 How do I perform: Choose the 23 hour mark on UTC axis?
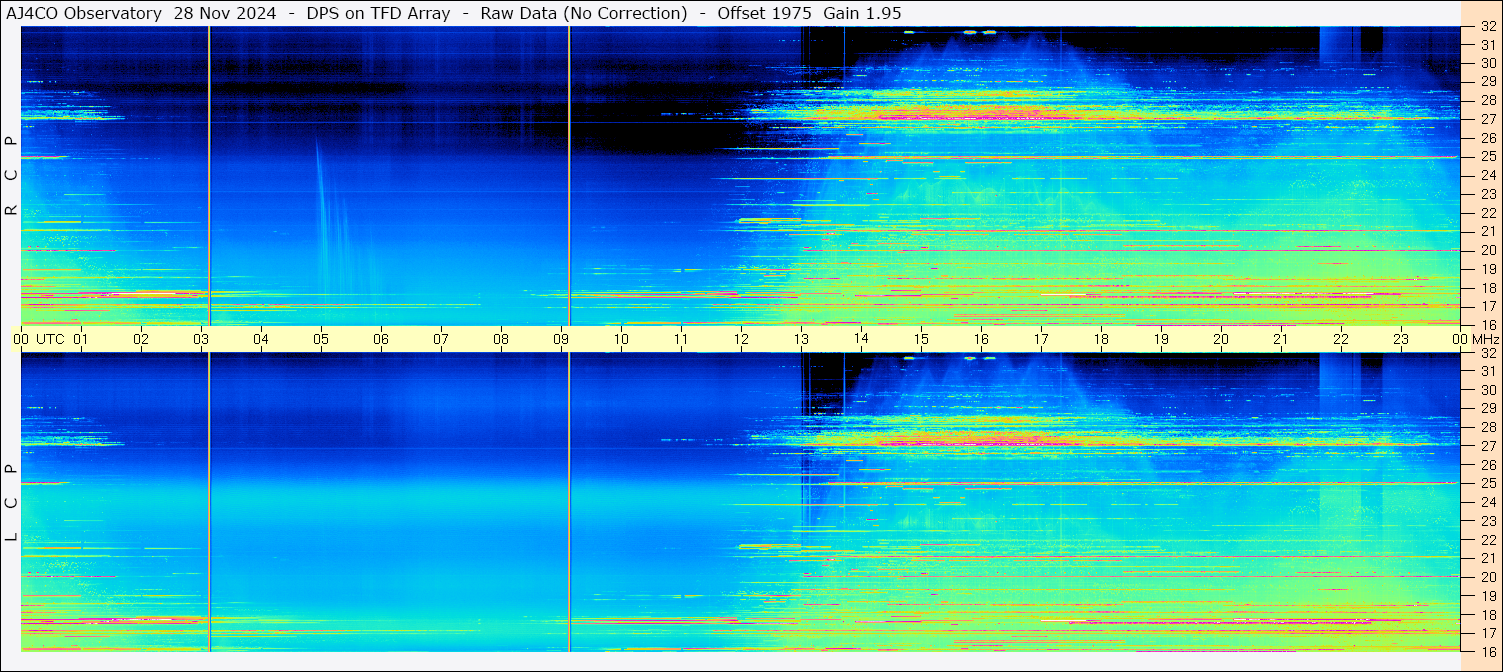[1401, 339]
